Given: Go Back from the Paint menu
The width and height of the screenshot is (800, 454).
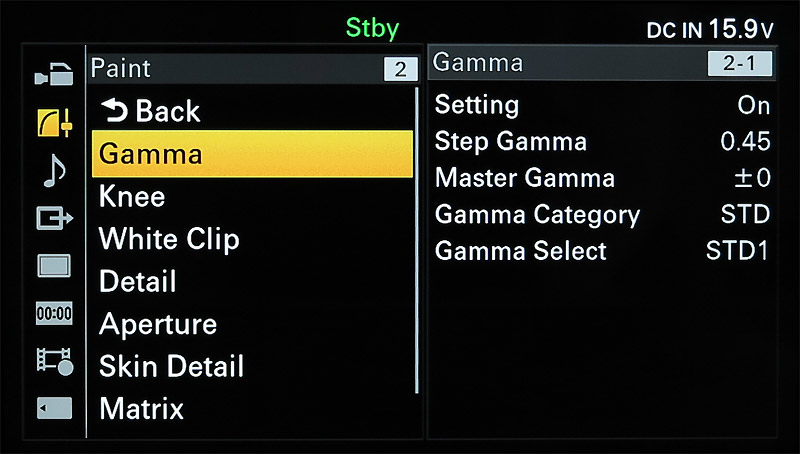Looking at the screenshot, I should 150,110.
